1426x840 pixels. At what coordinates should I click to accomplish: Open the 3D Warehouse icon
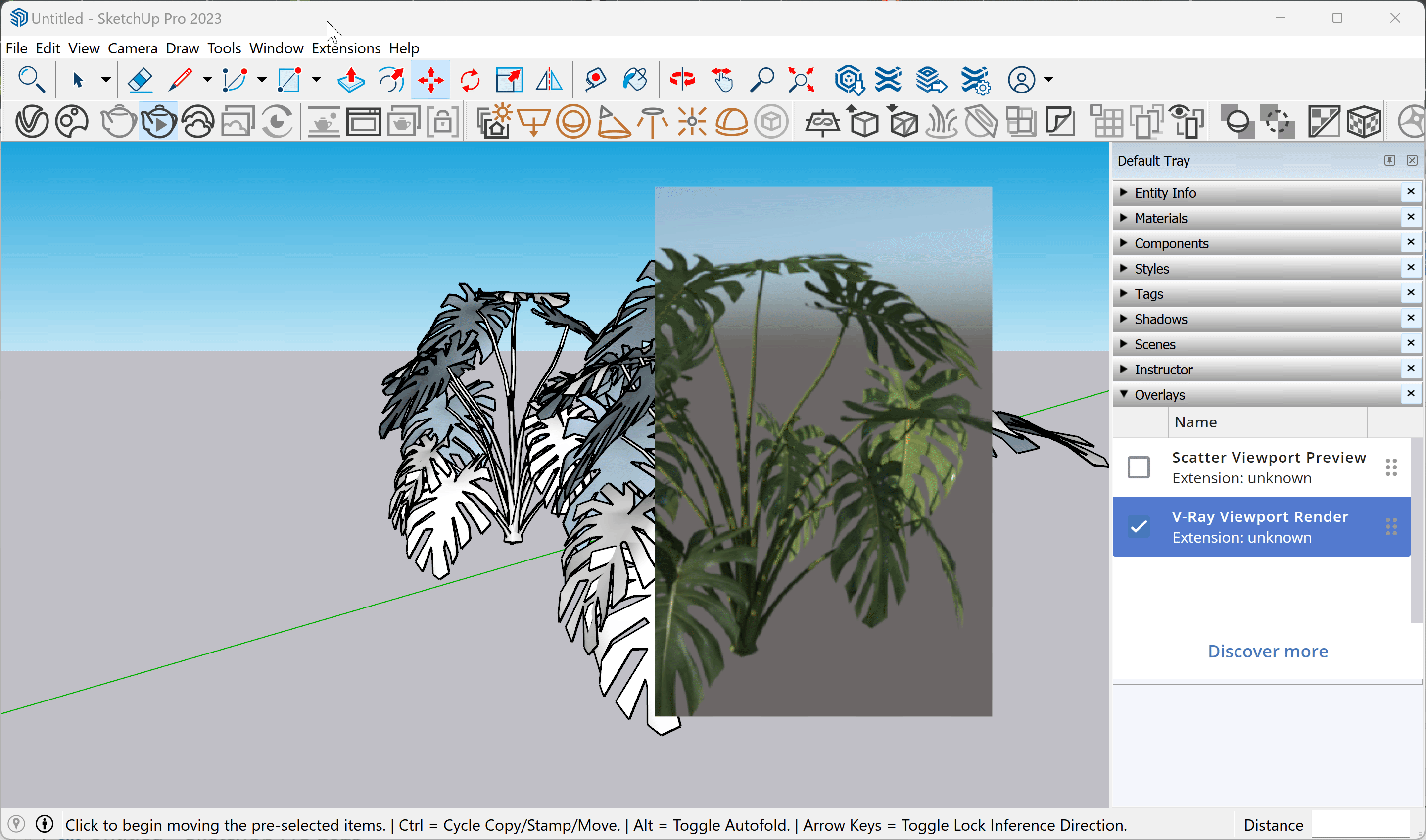[x=849, y=79]
